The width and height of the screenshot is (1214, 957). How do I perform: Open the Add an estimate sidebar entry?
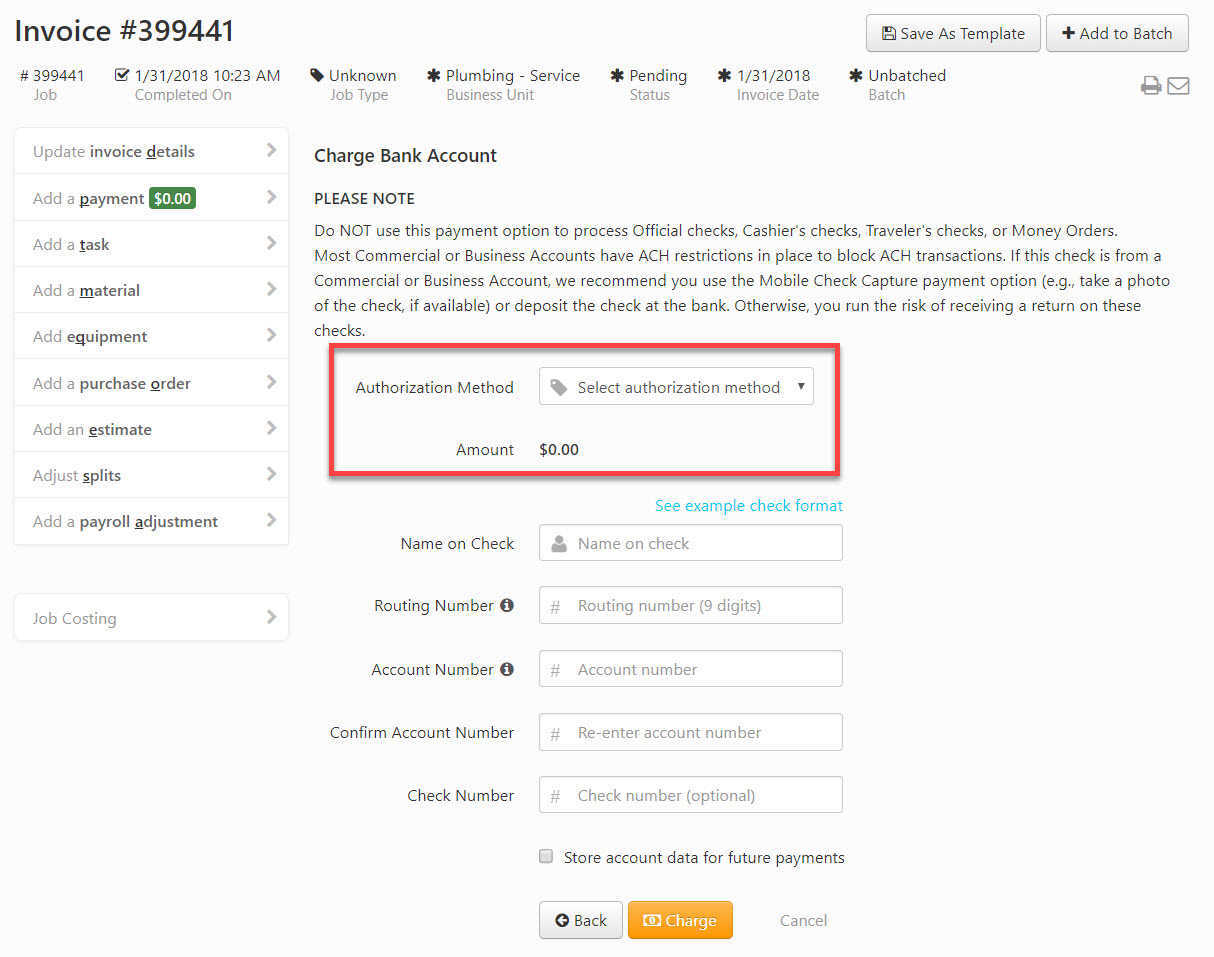(x=150, y=428)
